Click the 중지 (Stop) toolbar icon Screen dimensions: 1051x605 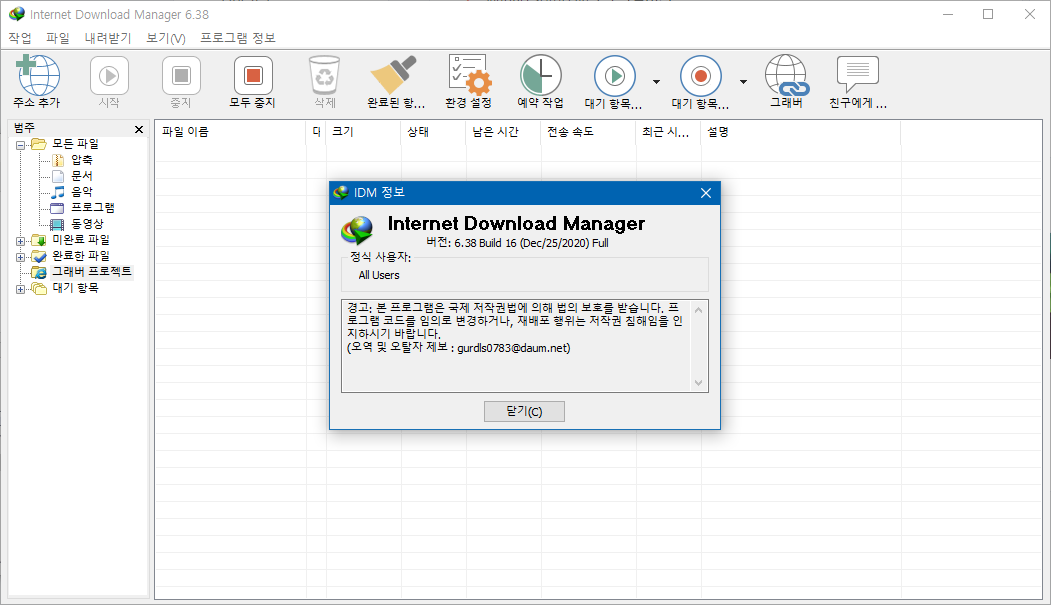click(x=181, y=76)
